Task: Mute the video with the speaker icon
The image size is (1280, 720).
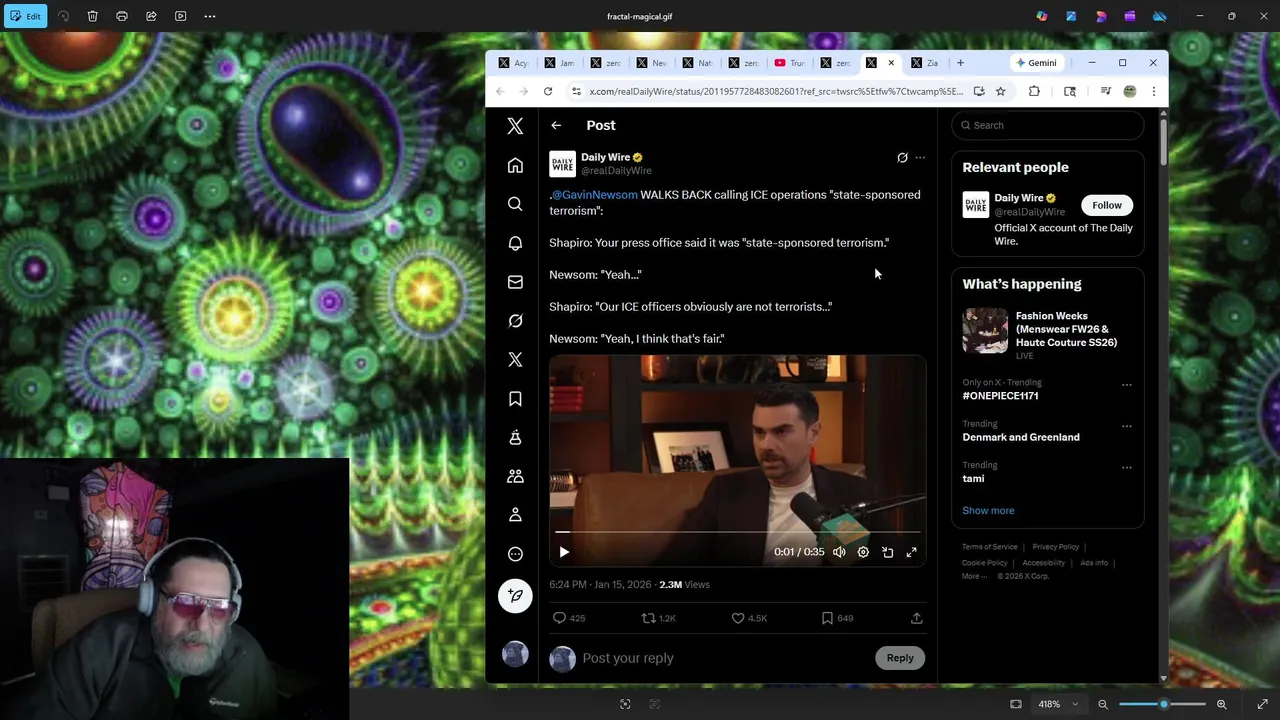Action: (839, 552)
